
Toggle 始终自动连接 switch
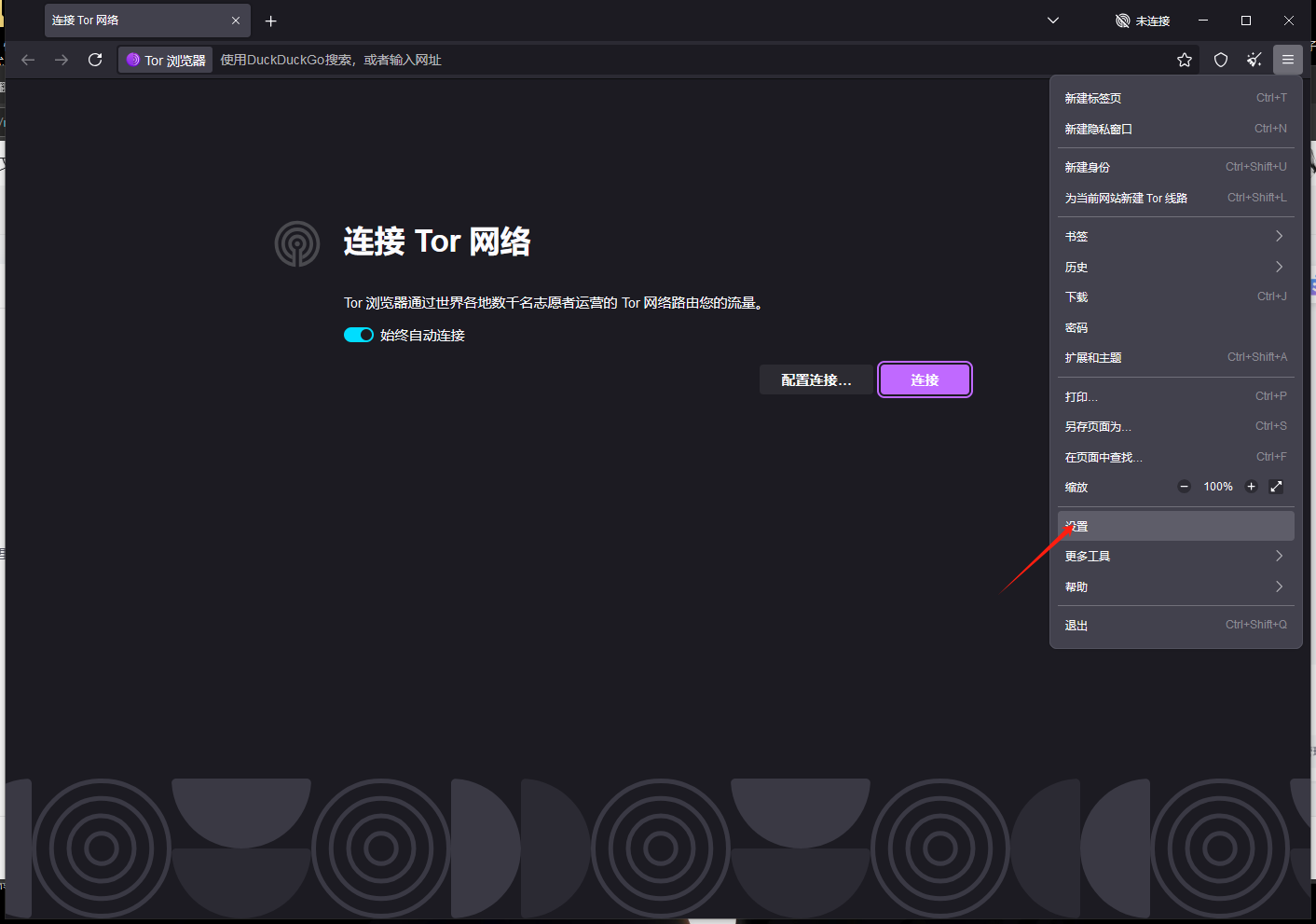pos(359,335)
